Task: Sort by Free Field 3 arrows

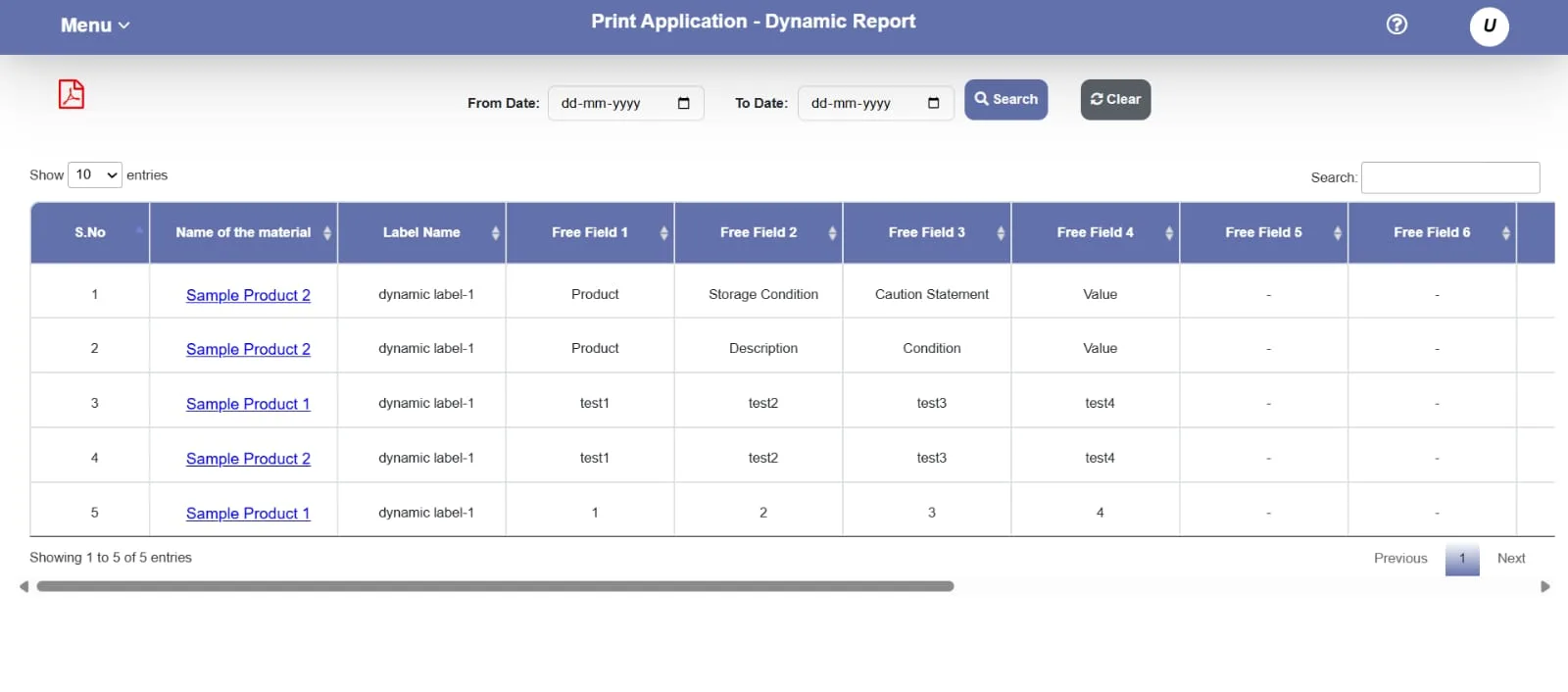Action: 1001,232
